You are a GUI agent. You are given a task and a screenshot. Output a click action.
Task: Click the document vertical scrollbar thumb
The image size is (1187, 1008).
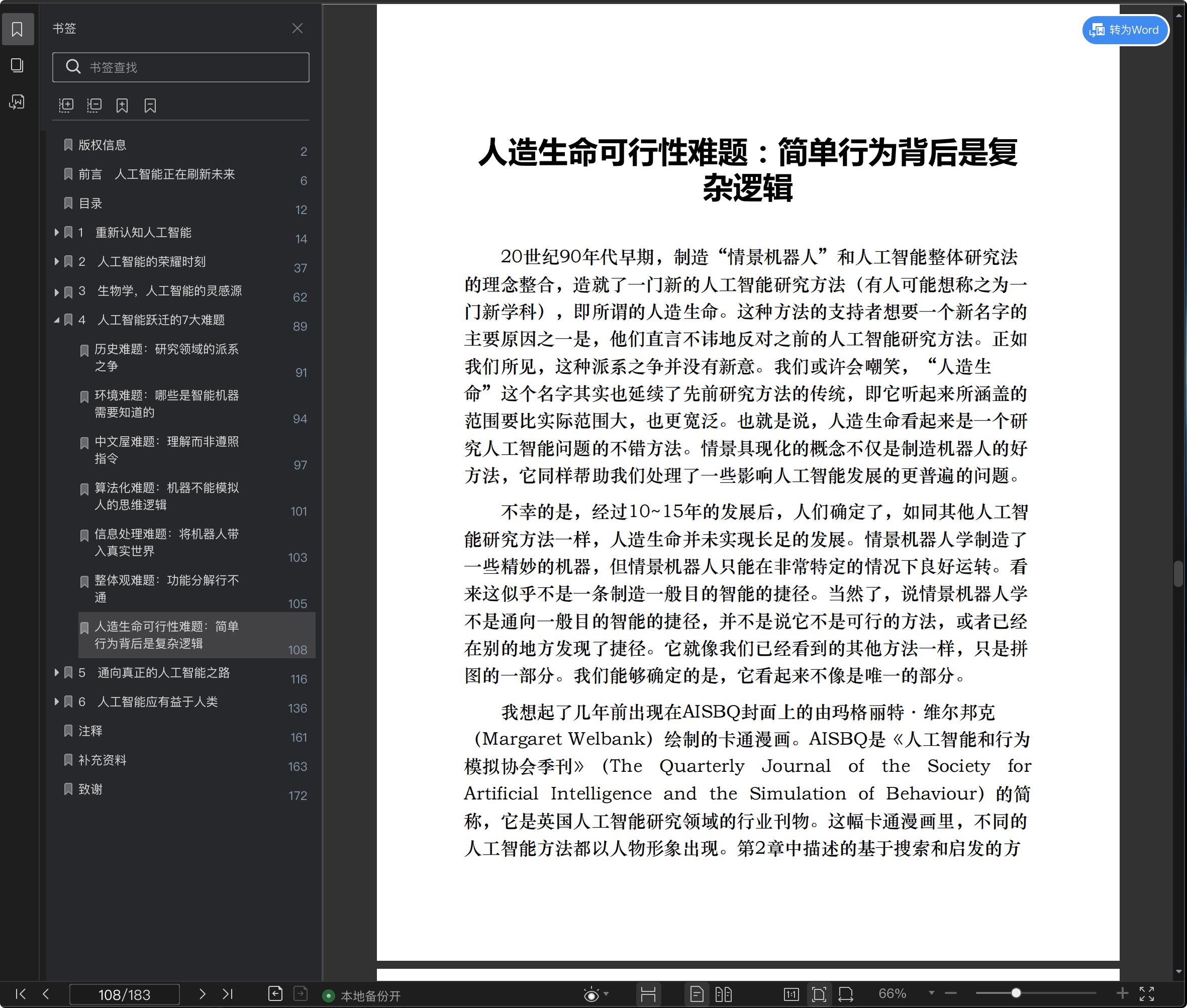(x=1178, y=574)
